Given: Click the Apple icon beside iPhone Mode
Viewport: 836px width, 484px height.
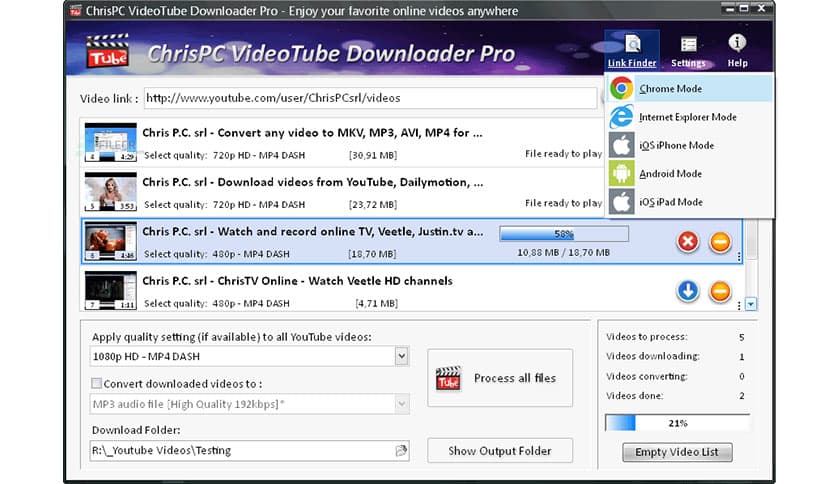Looking at the screenshot, I should tap(622, 145).
